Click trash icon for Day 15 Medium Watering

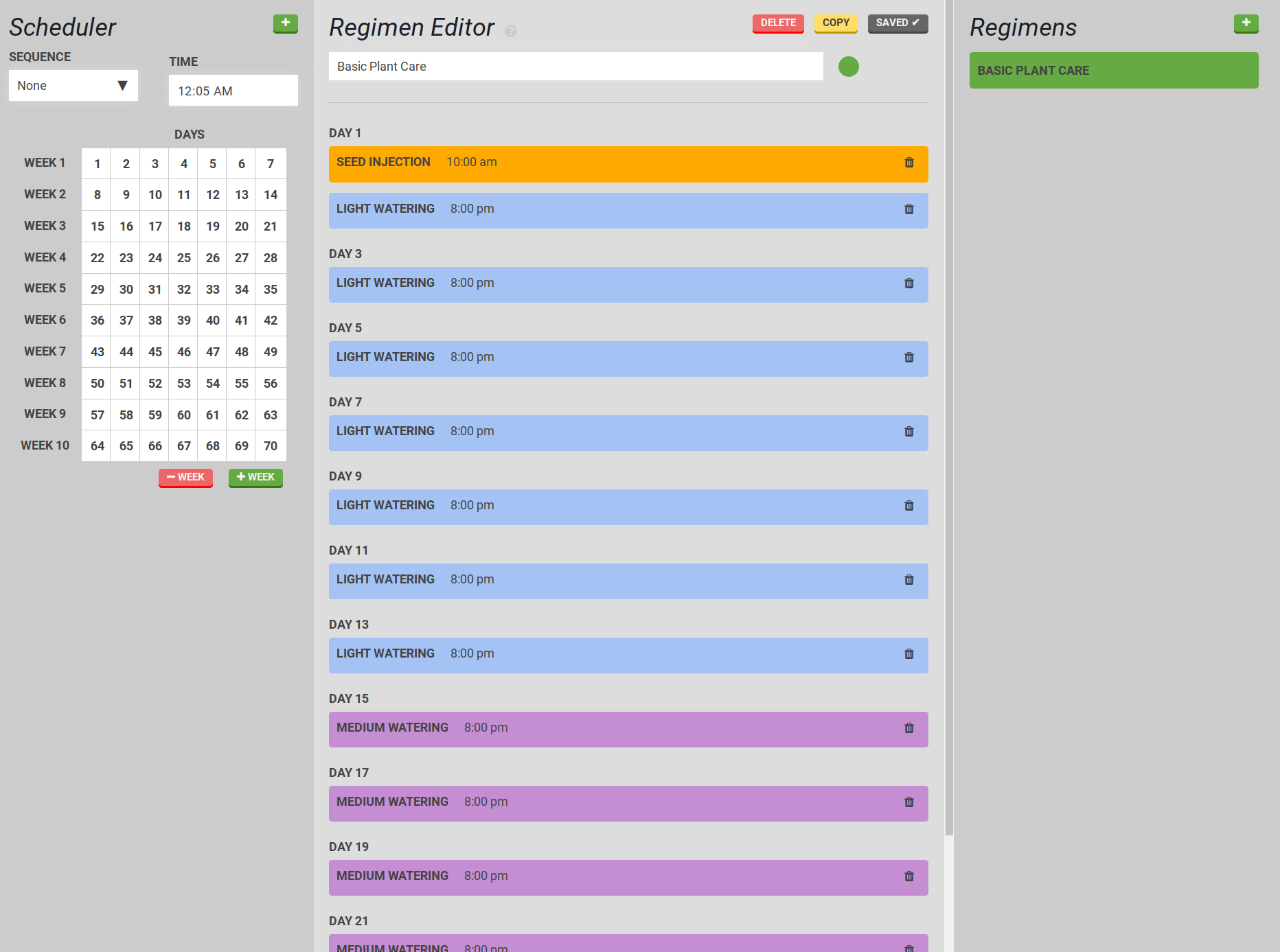point(908,728)
